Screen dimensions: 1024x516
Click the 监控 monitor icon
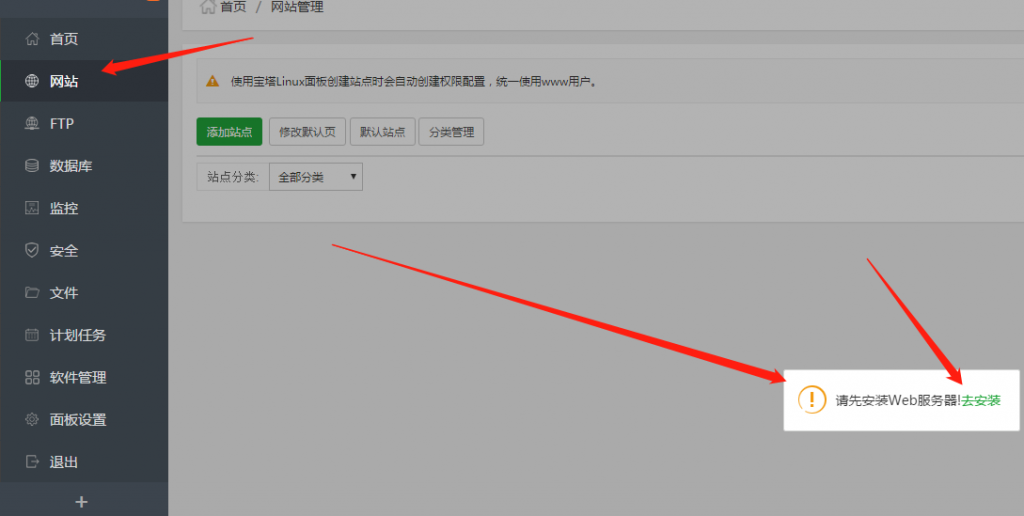[32, 208]
